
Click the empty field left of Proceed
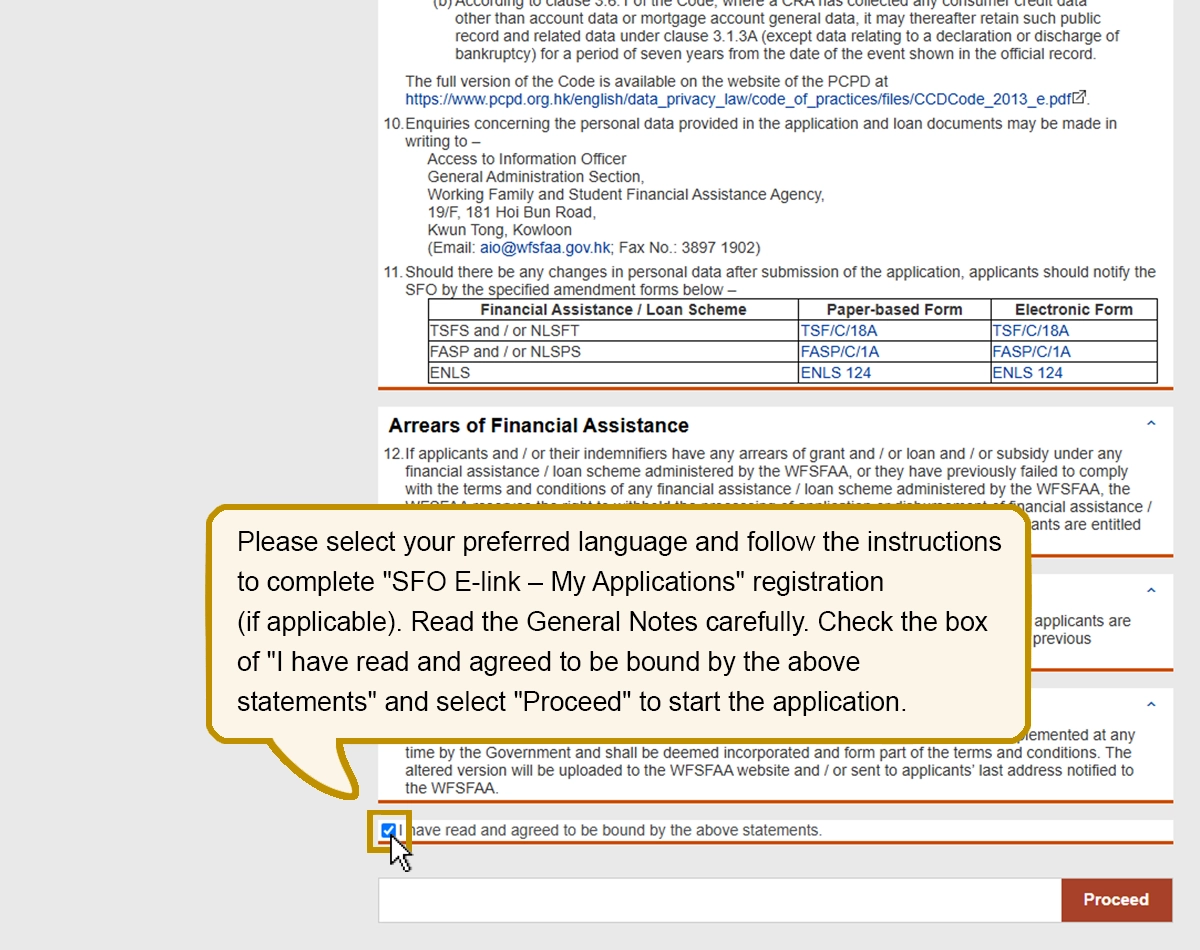coord(720,900)
